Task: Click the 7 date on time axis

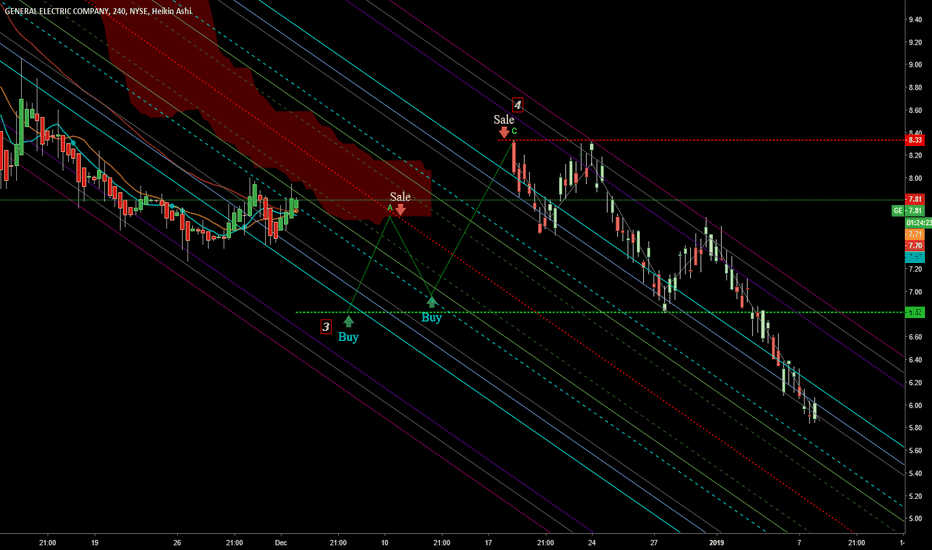Action: (x=799, y=542)
